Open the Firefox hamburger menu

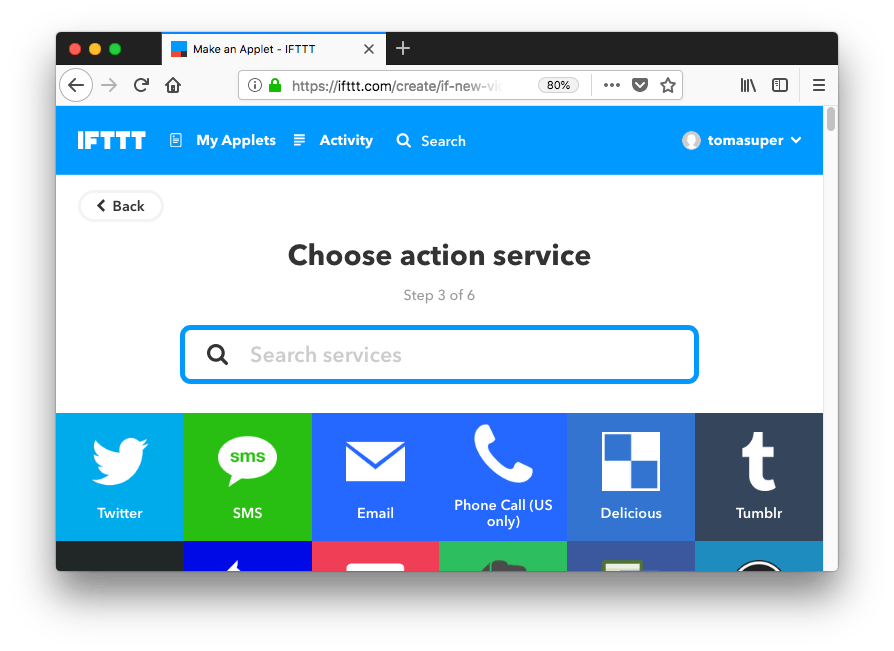[x=819, y=86]
